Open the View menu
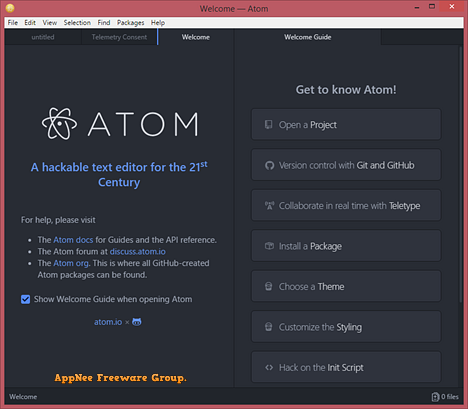This screenshot has height=409, width=468. 49,23
